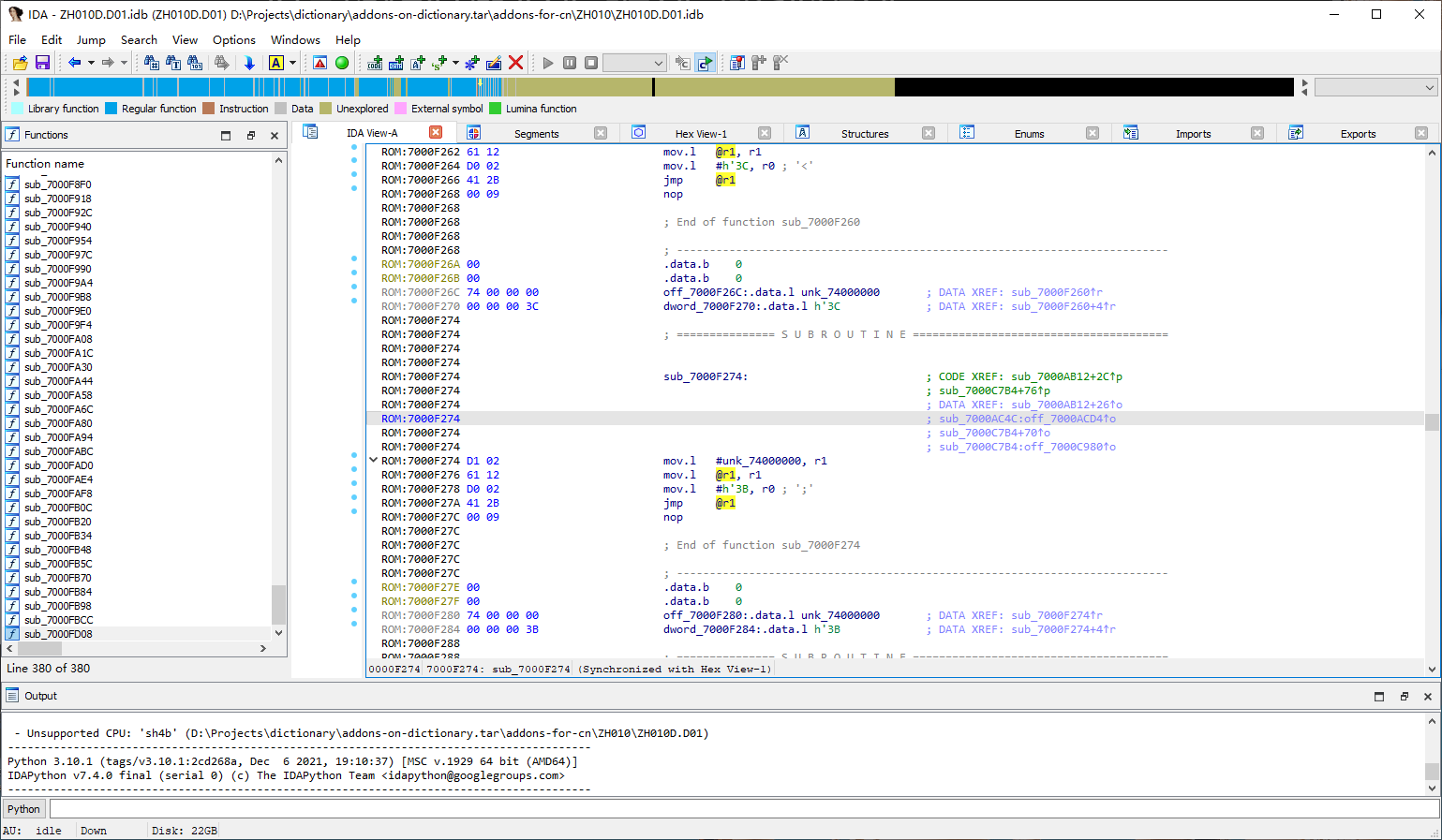Viewport: 1442px width, 840px height.
Task: Click the Start process play button
Action: pyautogui.click(x=548, y=63)
